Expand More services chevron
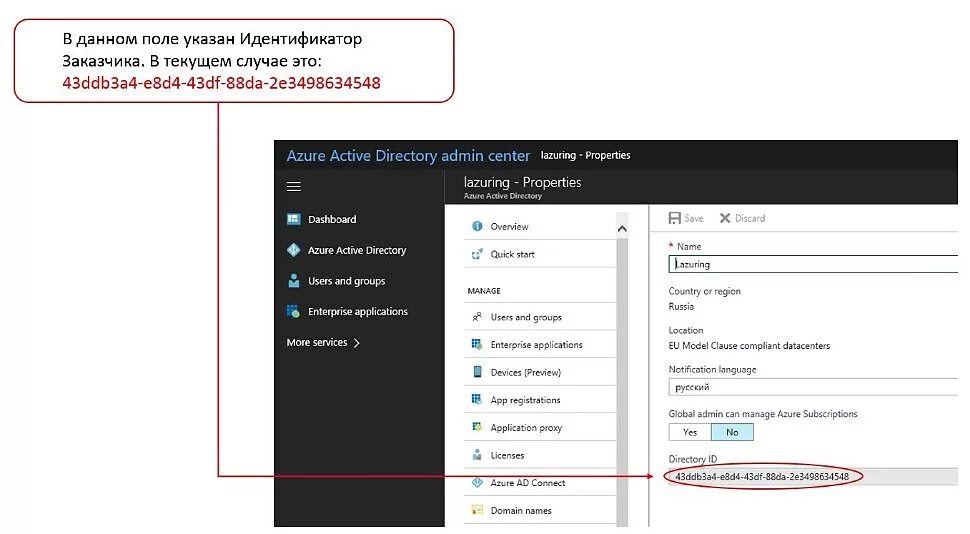Viewport: 970px width, 534px height. (x=356, y=343)
